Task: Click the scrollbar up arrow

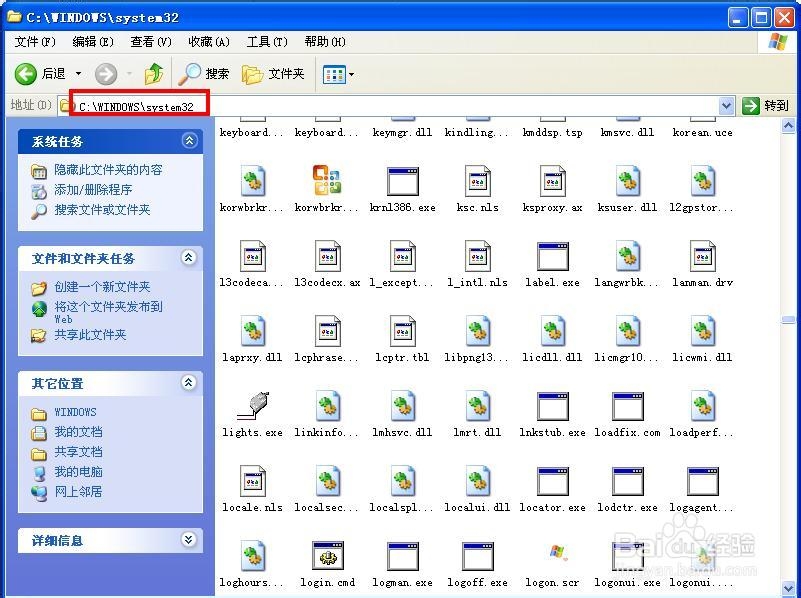Action: 788,125
